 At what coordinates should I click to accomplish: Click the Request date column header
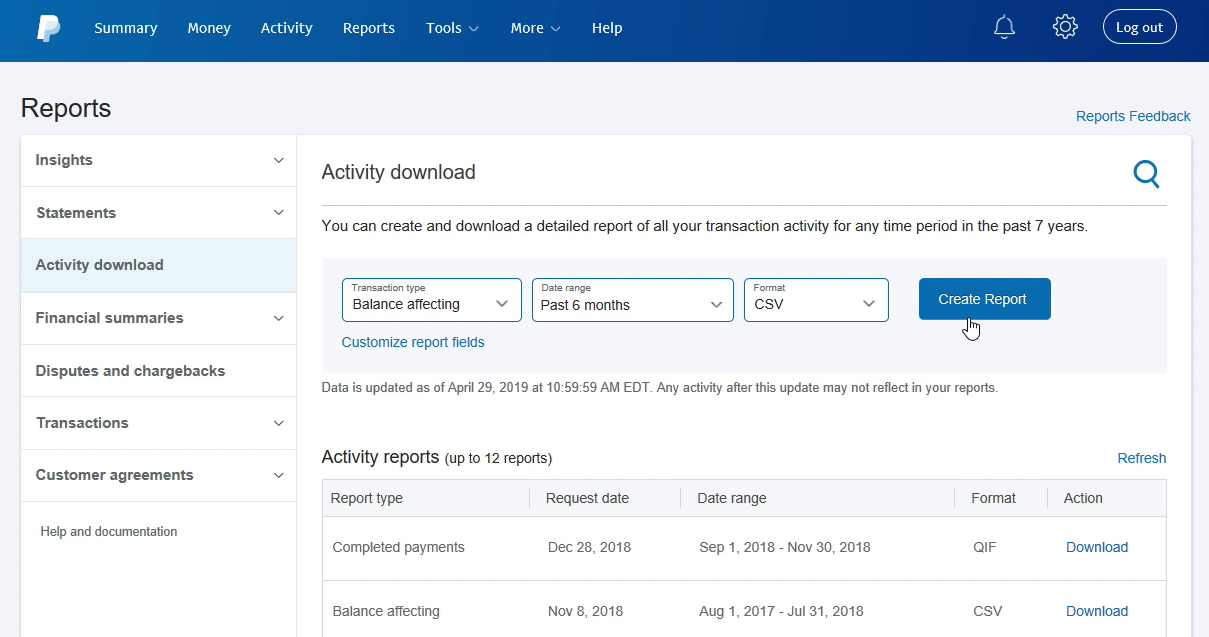click(x=588, y=498)
